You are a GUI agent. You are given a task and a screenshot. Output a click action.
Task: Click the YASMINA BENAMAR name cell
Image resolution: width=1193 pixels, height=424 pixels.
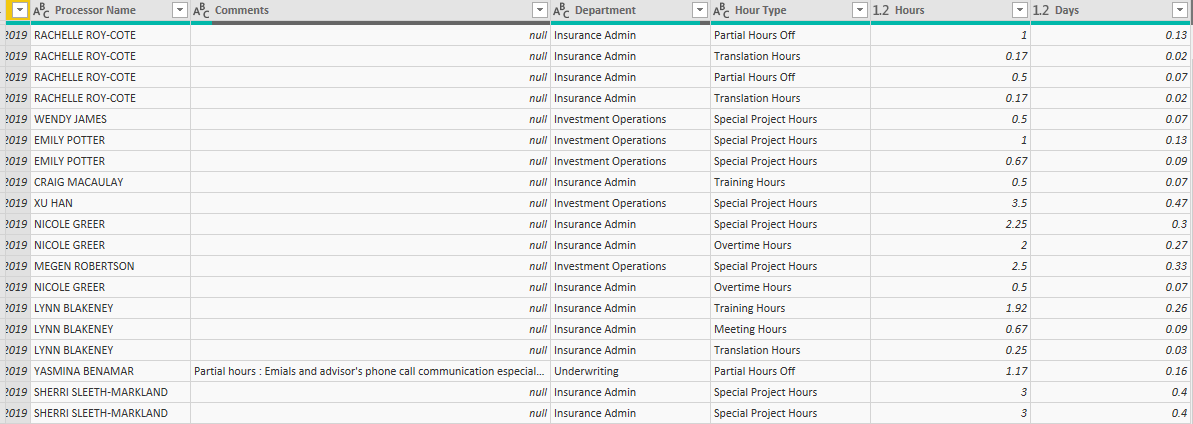pyautogui.click(x=110, y=371)
